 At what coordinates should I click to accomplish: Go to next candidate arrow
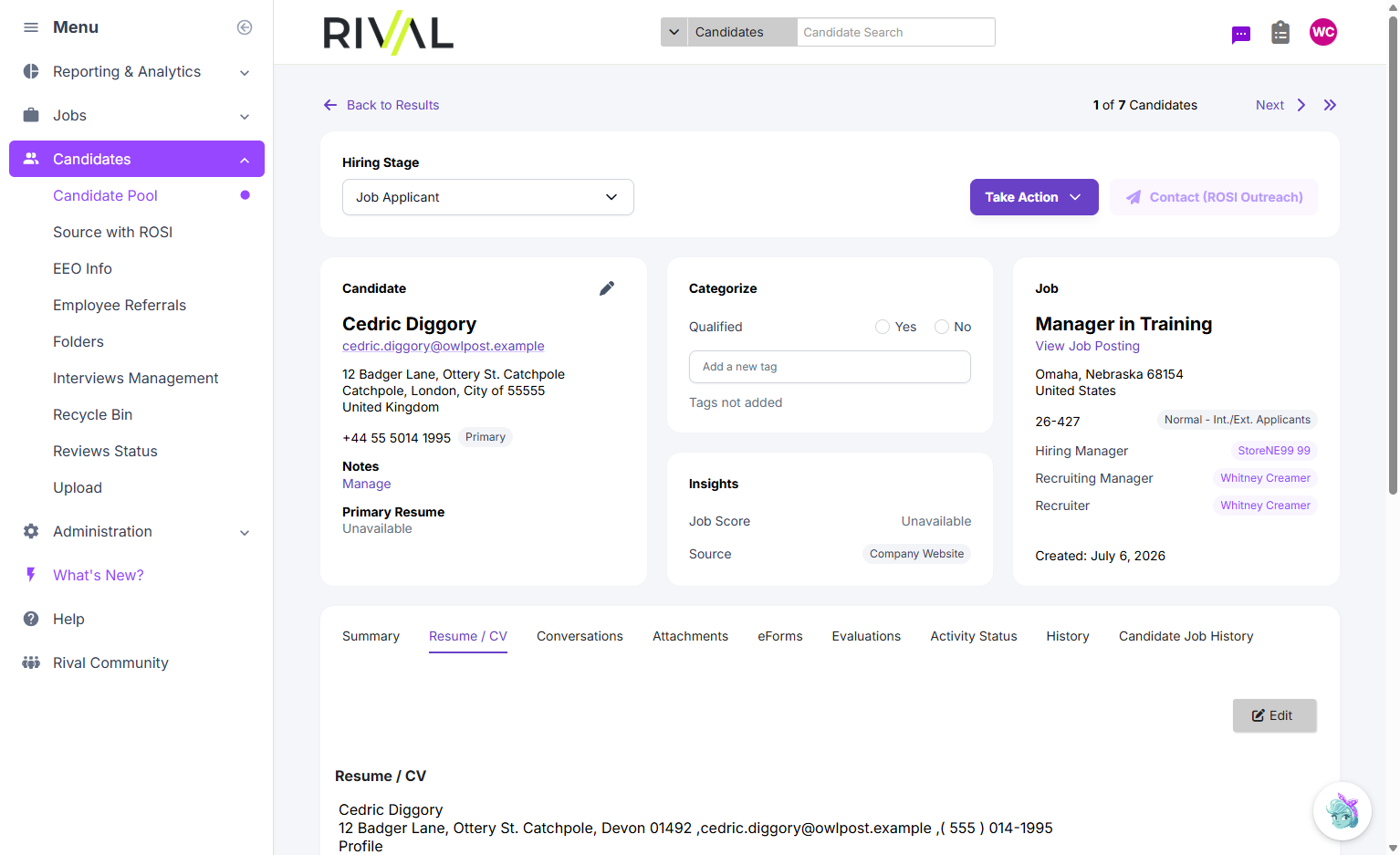point(1301,105)
